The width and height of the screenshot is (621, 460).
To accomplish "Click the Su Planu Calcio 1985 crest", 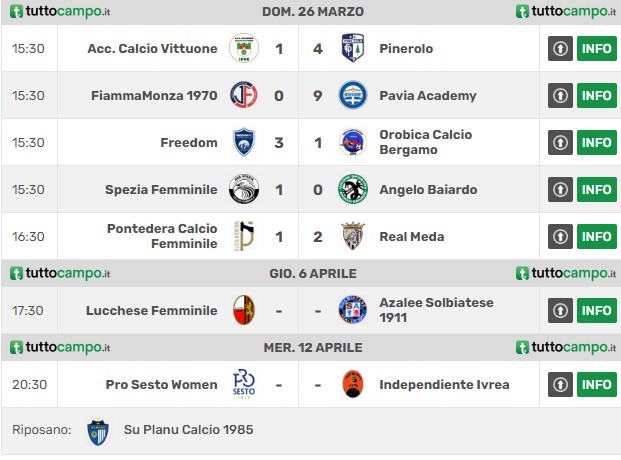I will [x=98, y=431].
